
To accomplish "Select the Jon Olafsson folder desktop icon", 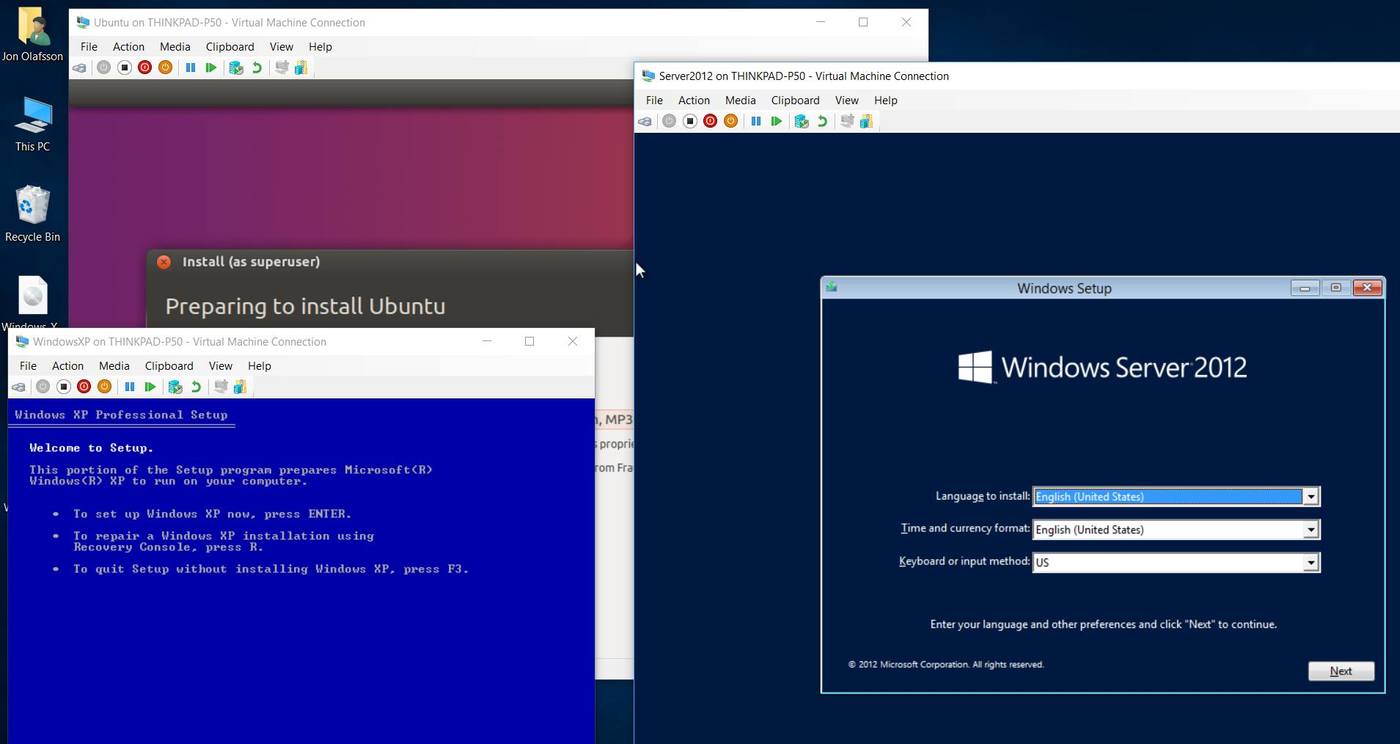I will tap(32, 34).
